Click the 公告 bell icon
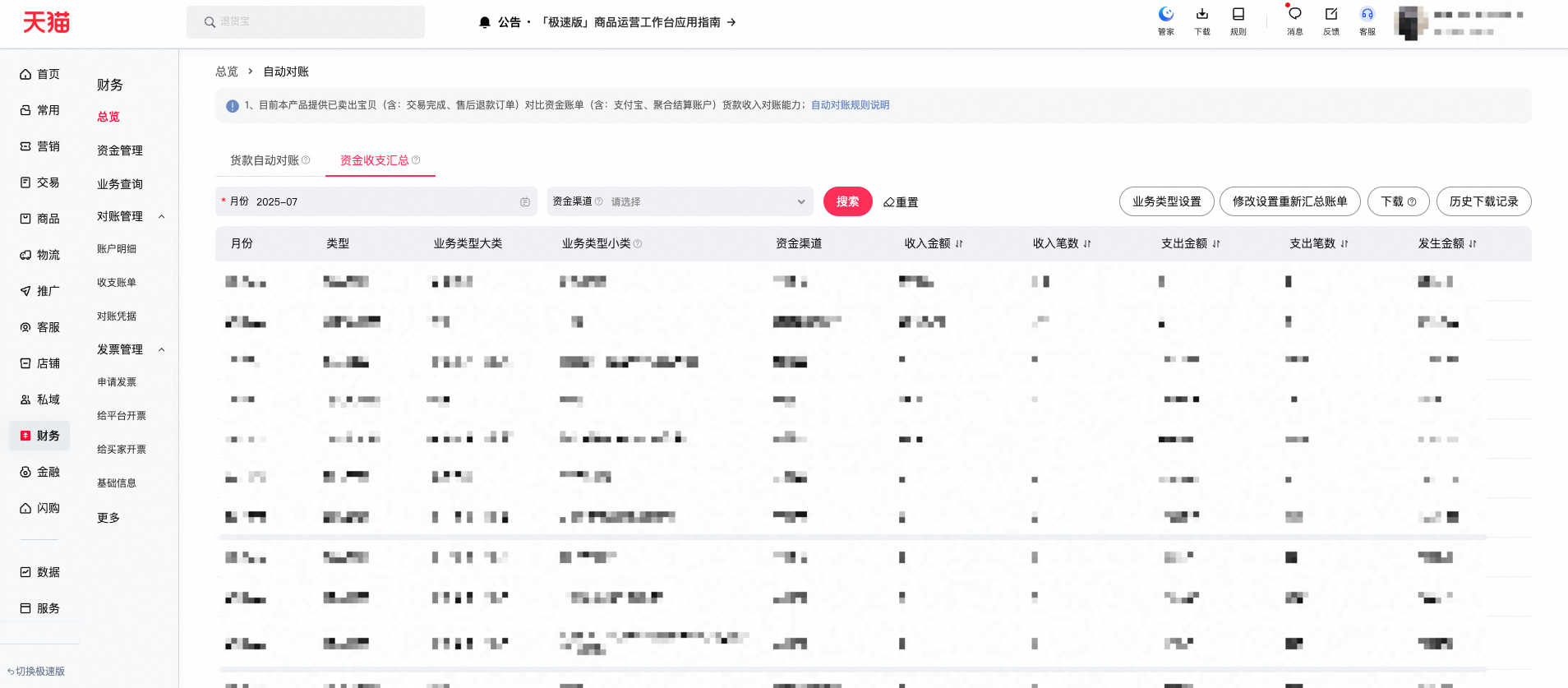The height and width of the screenshot is (688, 1568). tap(485, 22)
